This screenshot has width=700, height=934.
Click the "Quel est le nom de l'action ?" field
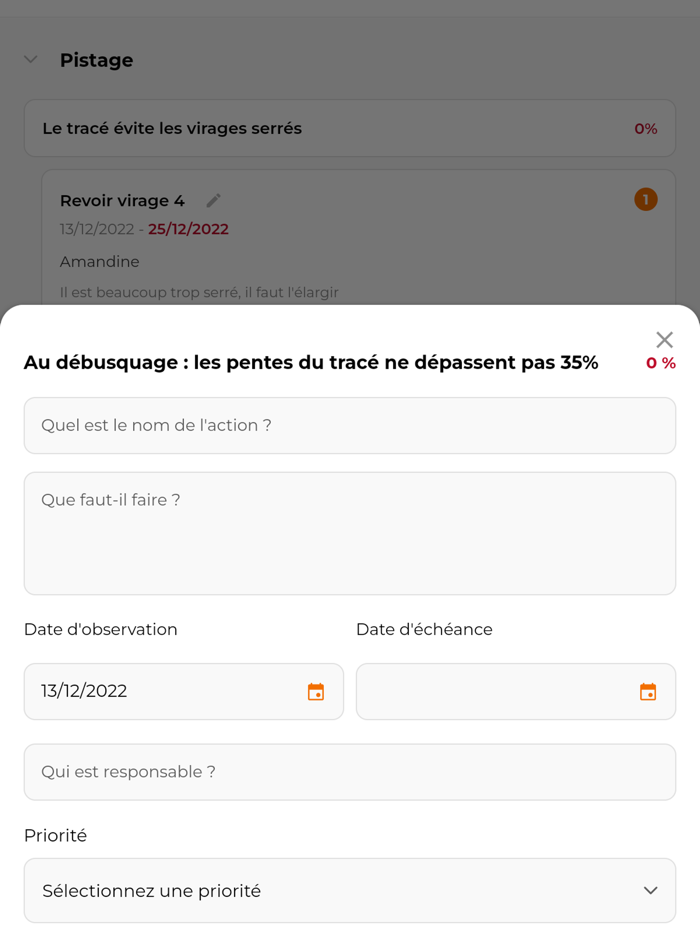[x=350, y=424]
